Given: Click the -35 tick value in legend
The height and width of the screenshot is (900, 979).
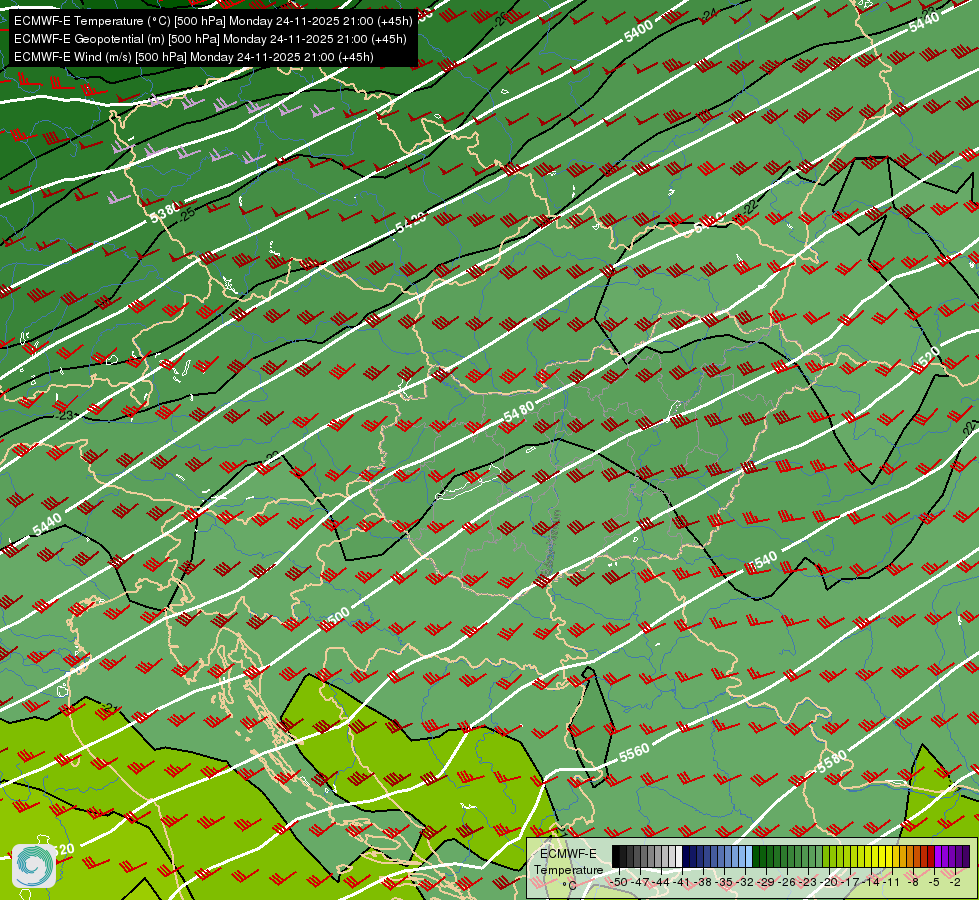Looking at the screenshot, I should [724, 882].
